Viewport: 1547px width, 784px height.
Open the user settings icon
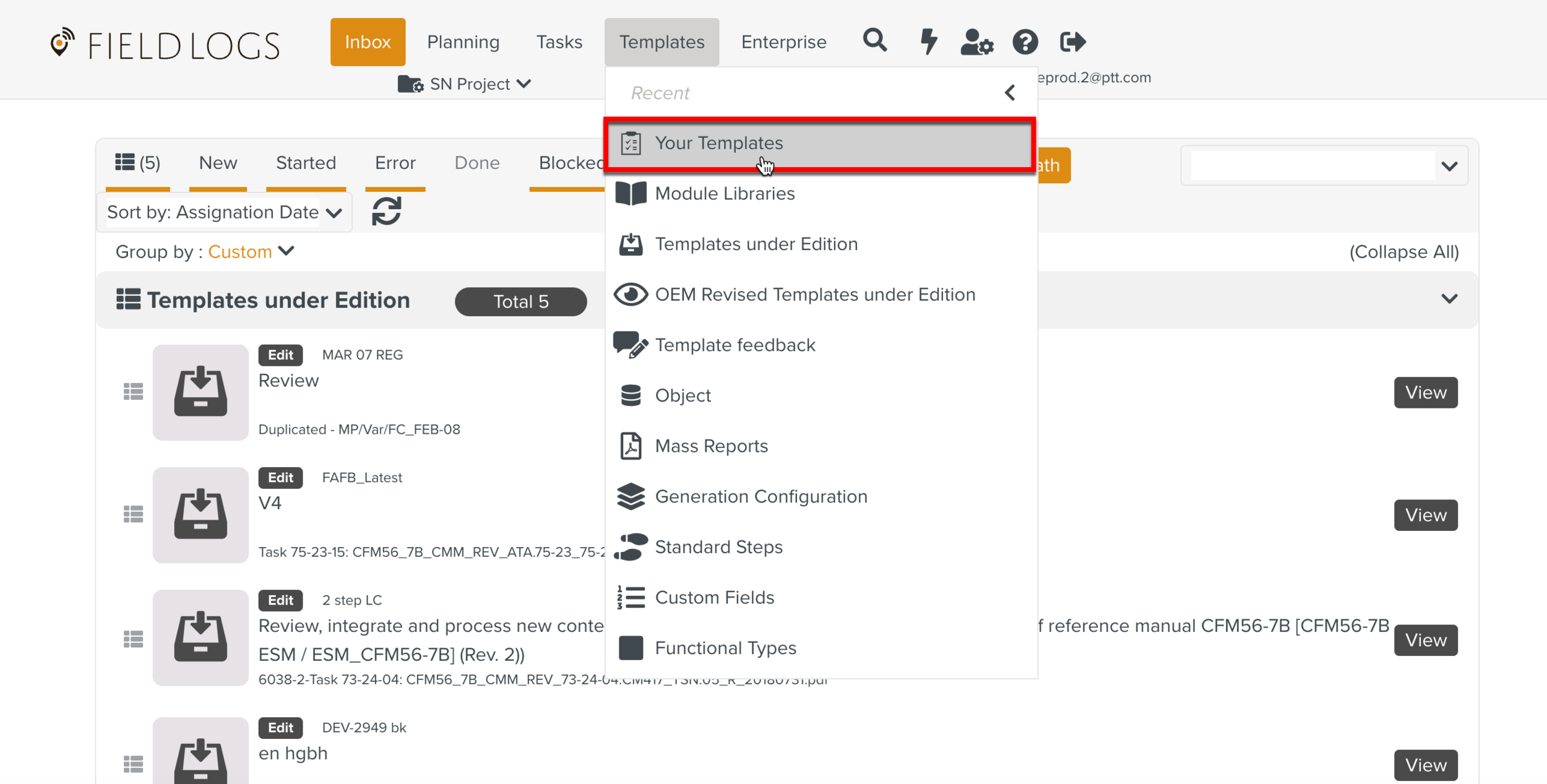tap(976, 42)
